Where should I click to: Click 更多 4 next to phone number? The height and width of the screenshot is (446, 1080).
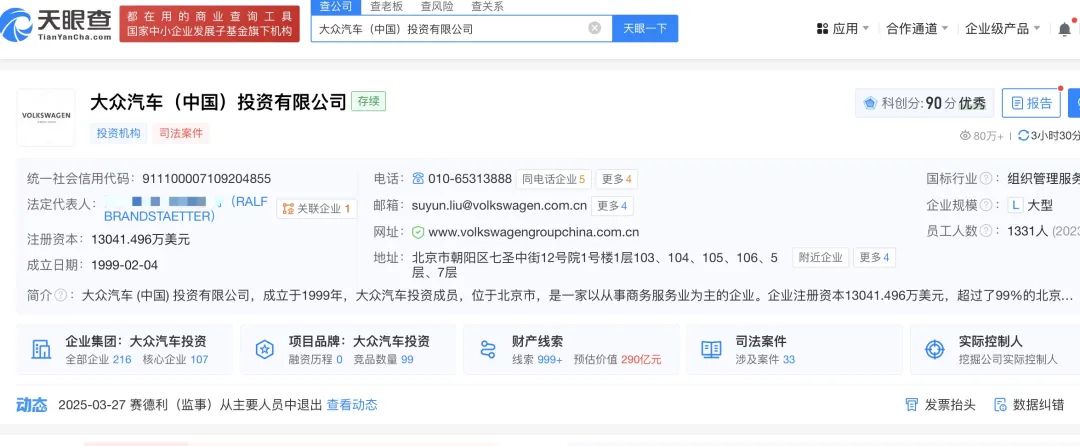(x=616, y=179)
